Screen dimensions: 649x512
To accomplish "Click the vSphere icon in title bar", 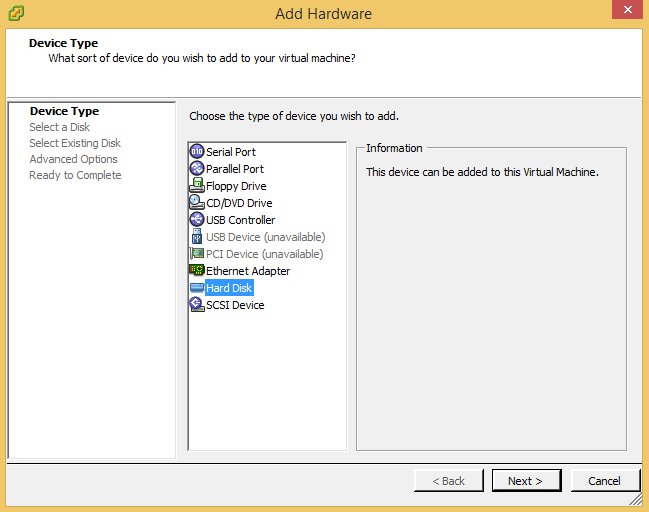I will pos(15,13).
